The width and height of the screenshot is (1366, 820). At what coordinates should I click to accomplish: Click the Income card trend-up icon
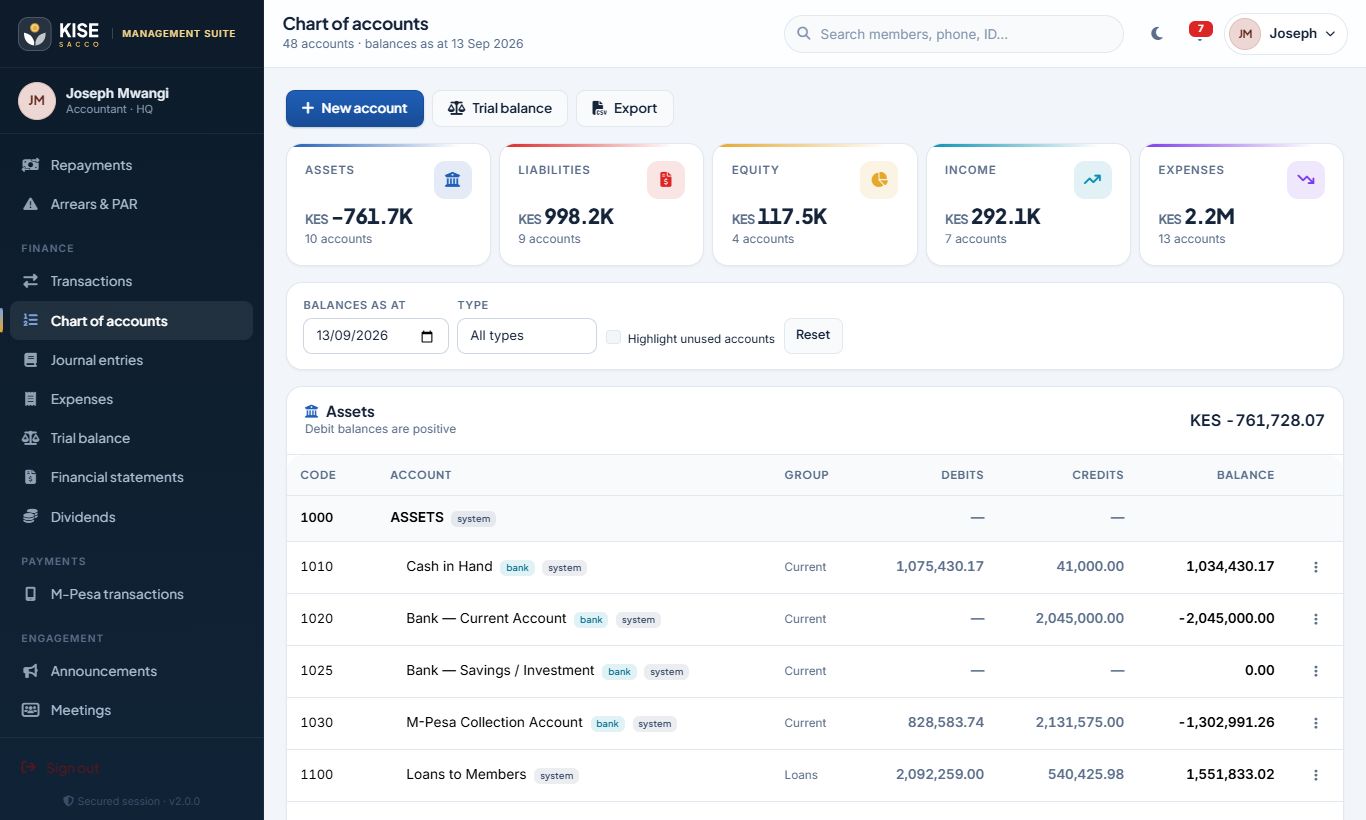point(1093,180)
